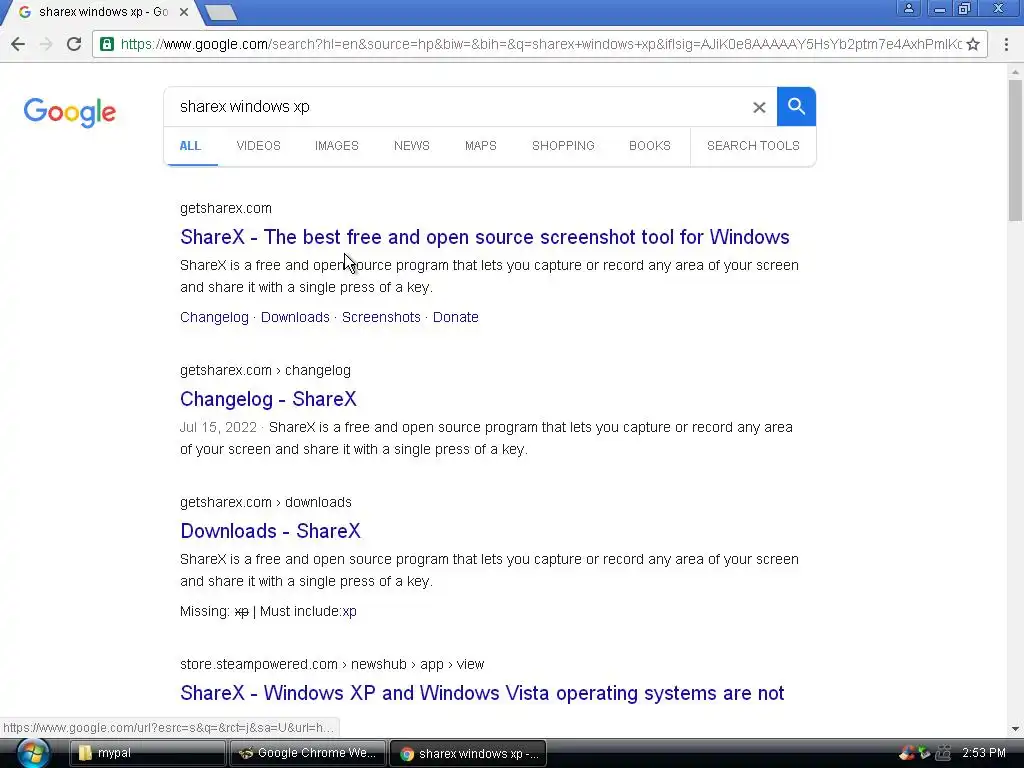The height and width of the screenshot is (768, 1024).
Task: Open the Screenshots sitelink
Action: click(x=381, y=317)
